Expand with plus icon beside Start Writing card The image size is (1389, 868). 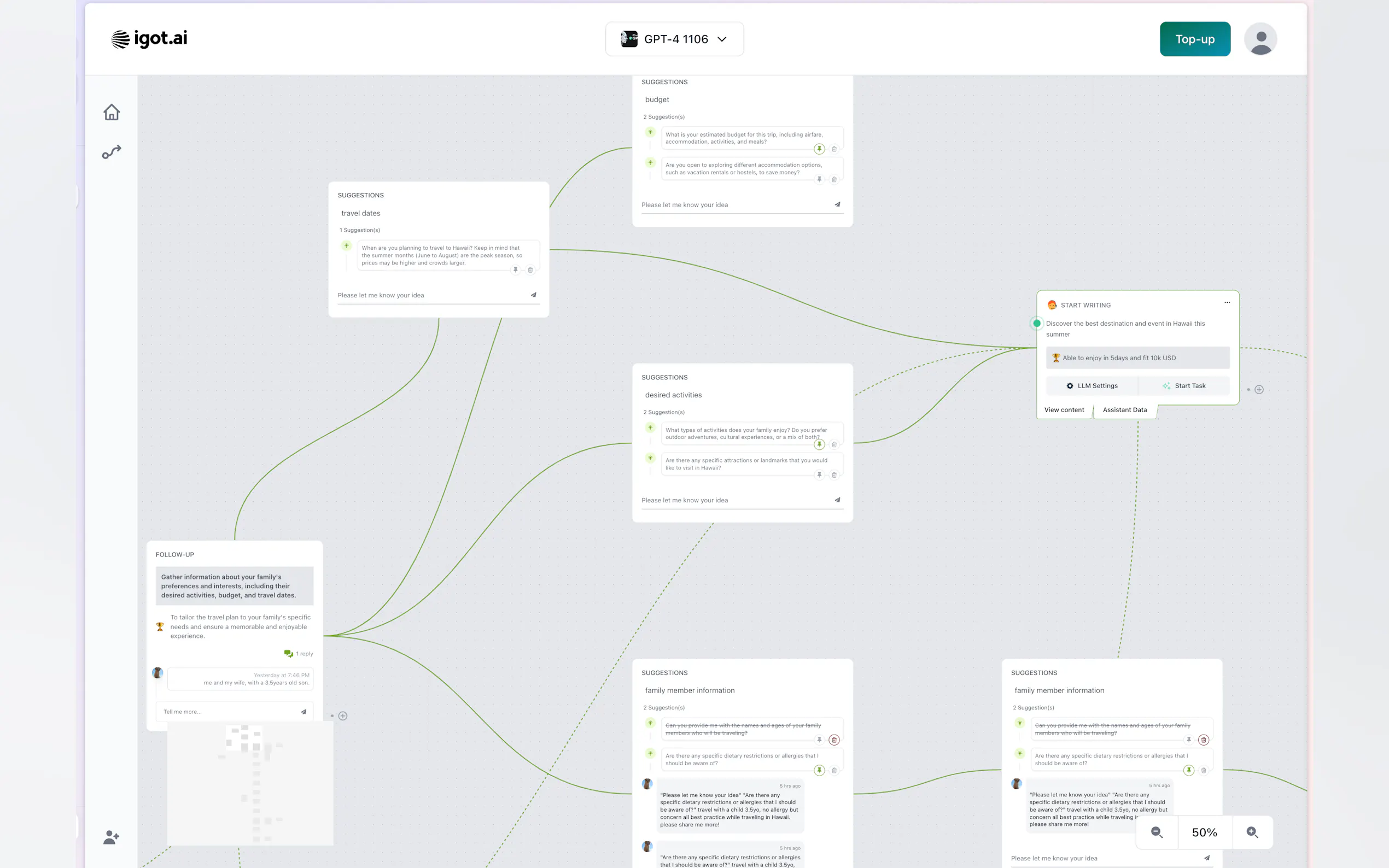pos(1259,390)
